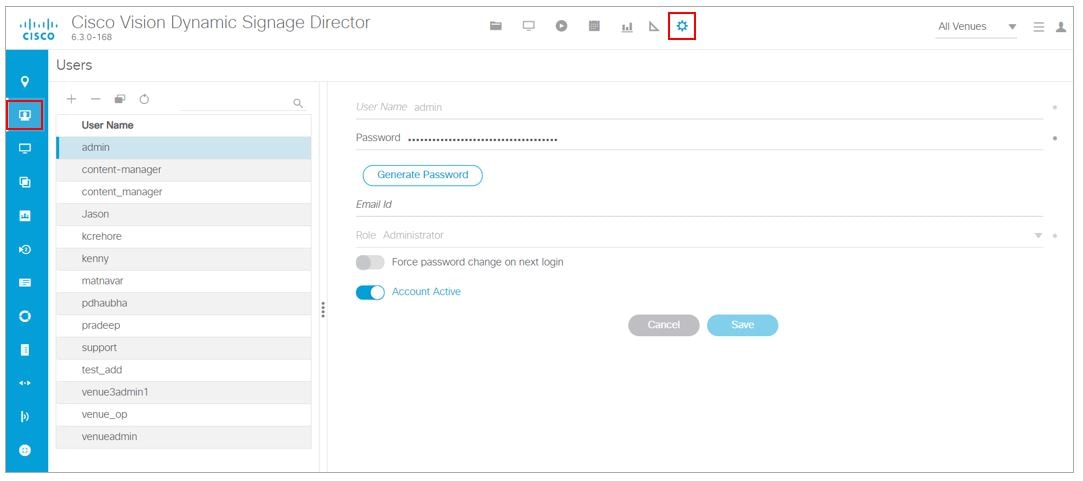Click the User Name input field

coord(699,107)
